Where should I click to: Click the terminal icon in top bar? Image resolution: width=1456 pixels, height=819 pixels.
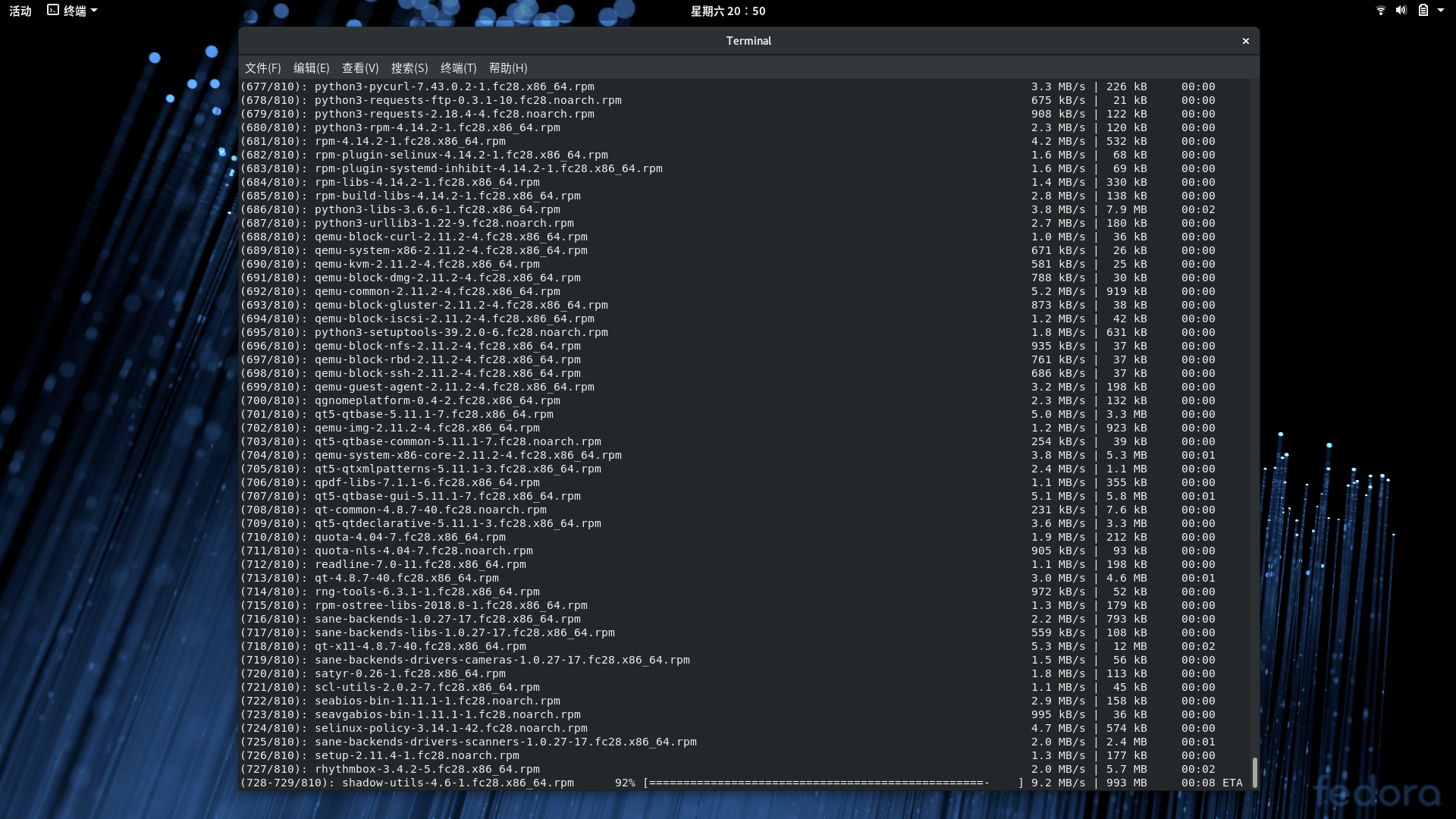(x=52, y=11)
